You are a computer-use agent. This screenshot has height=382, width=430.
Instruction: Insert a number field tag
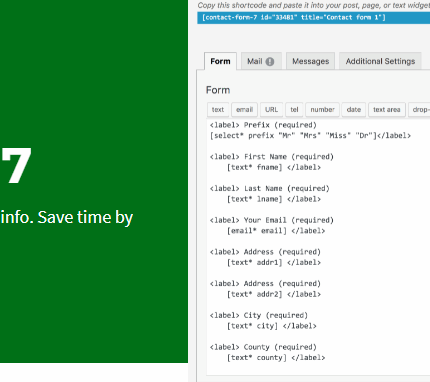pos(322,110)
